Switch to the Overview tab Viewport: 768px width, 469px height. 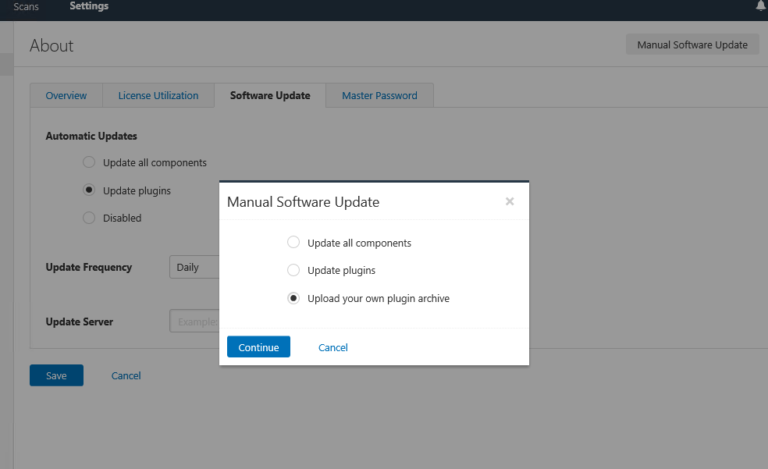[x=66, y=96]
